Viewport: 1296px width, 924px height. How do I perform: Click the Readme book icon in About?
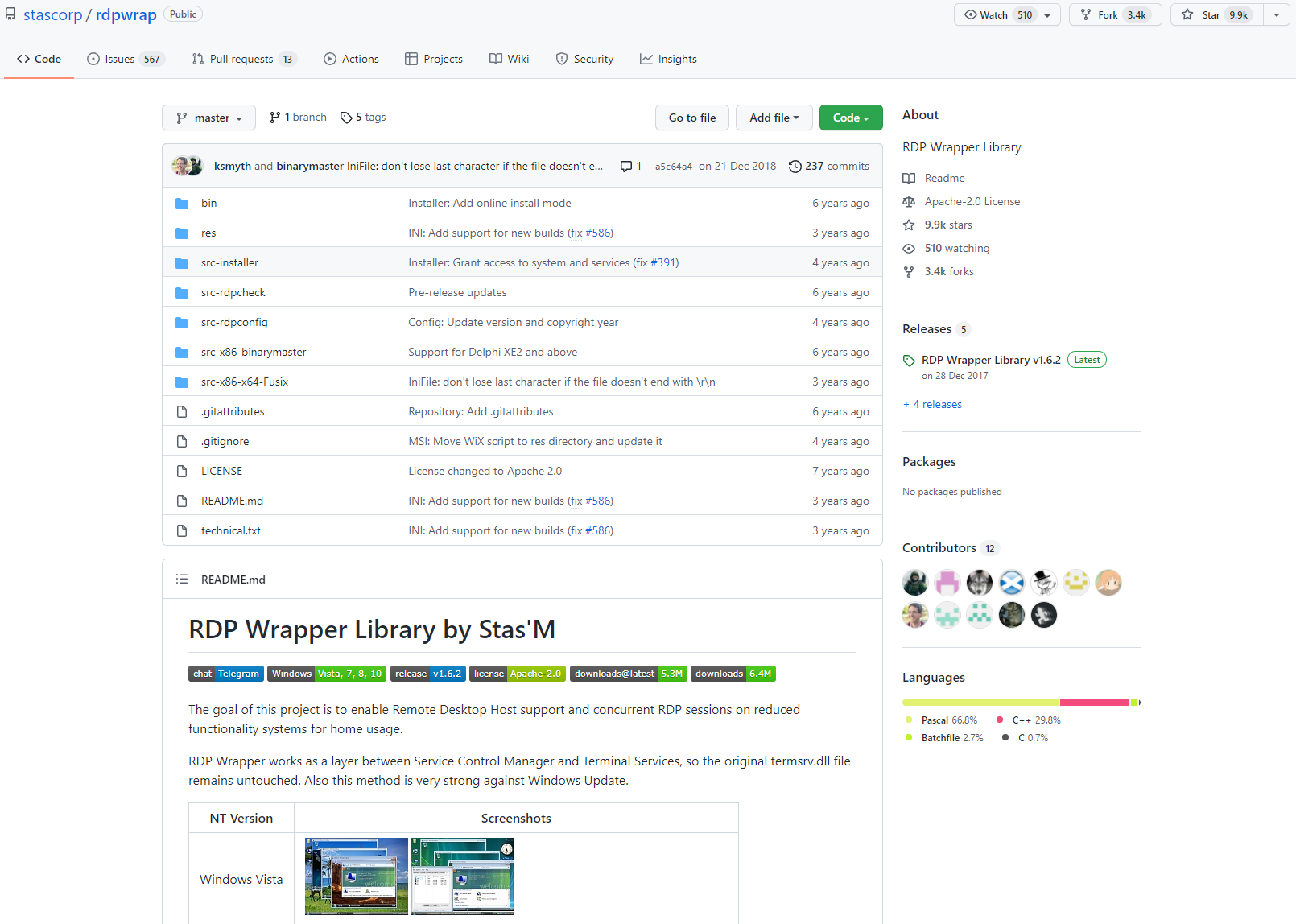909,179
